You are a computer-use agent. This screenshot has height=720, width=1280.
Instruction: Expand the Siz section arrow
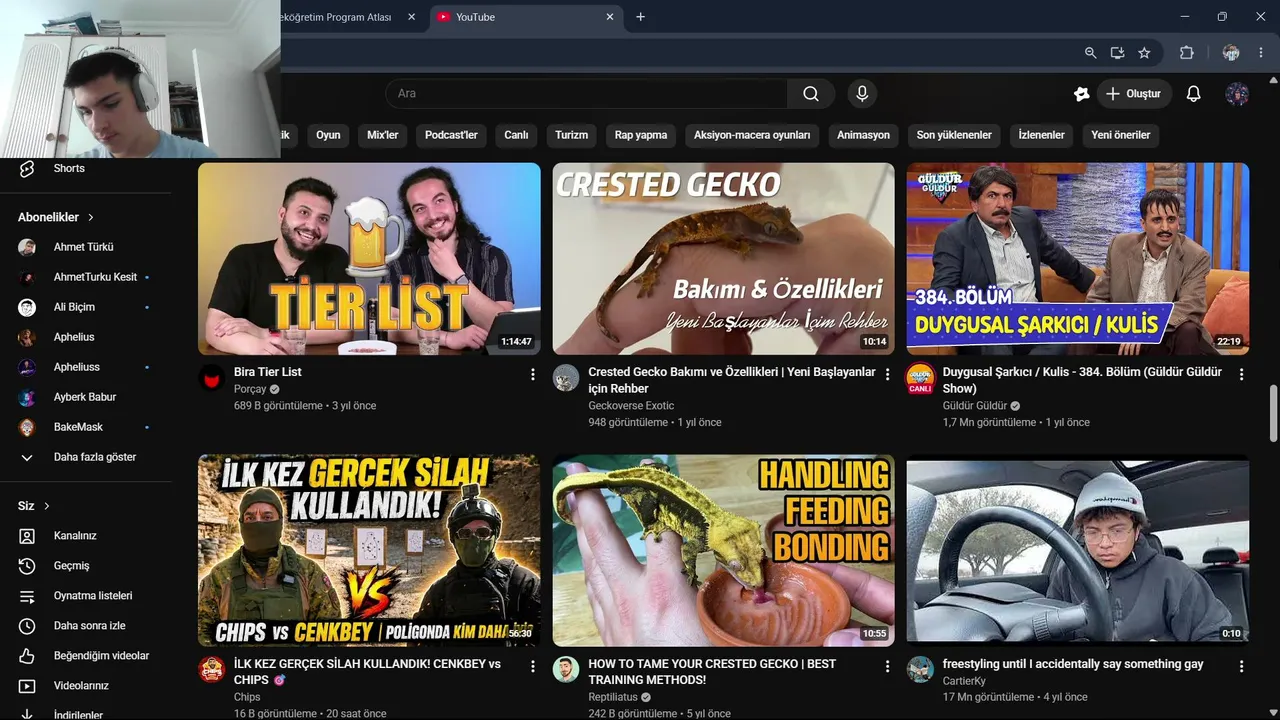[x=47, y=506]
